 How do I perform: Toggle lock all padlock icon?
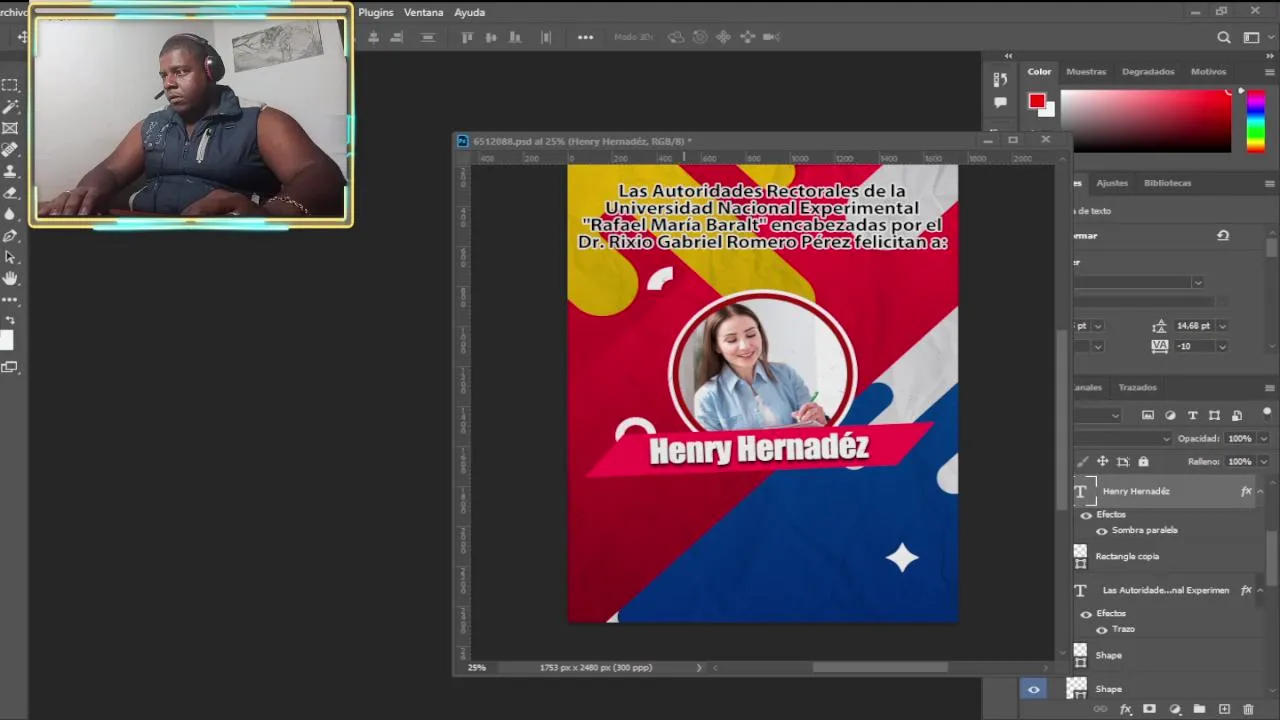[1143, 461]
